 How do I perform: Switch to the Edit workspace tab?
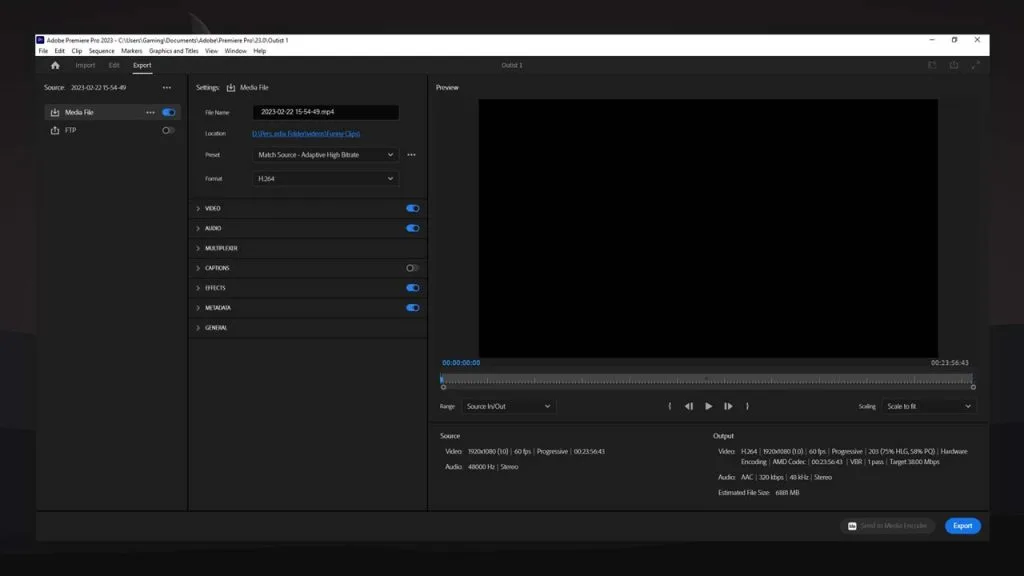tap(114, 65)
